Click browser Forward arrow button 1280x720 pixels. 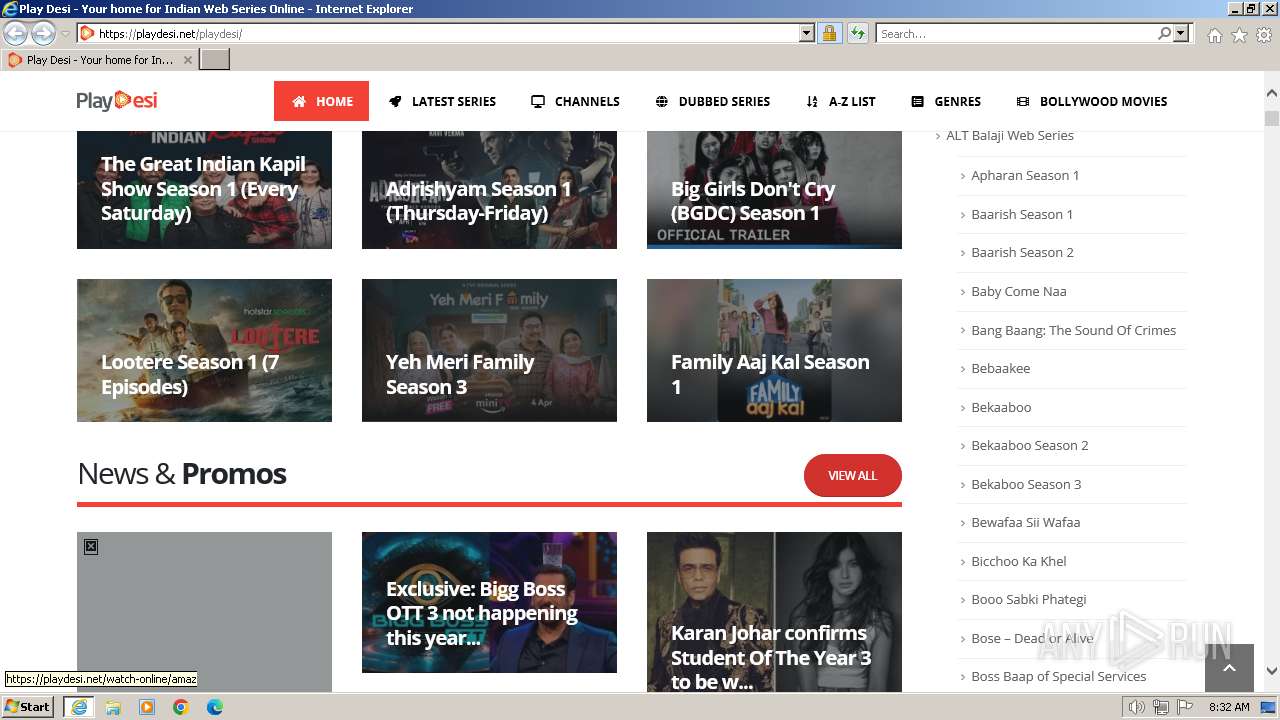[43, 33]
